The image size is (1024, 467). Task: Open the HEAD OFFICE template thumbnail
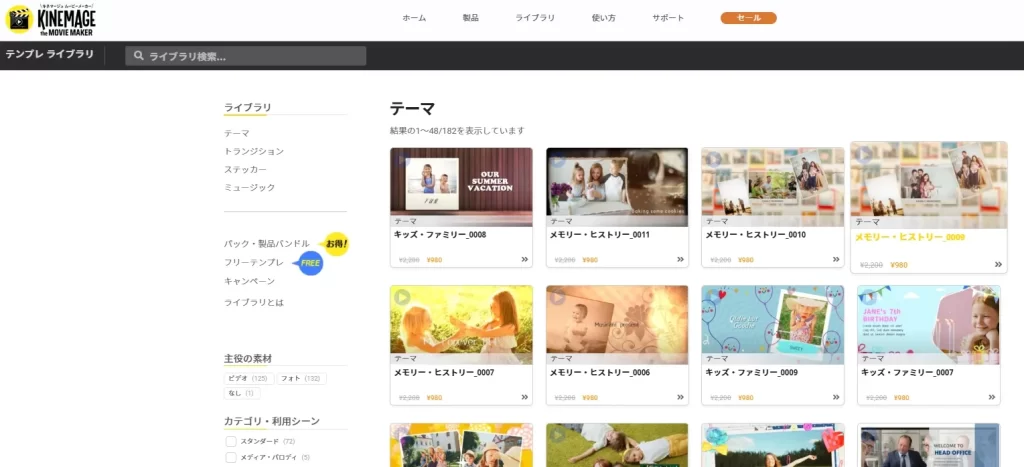click(929, 445)
